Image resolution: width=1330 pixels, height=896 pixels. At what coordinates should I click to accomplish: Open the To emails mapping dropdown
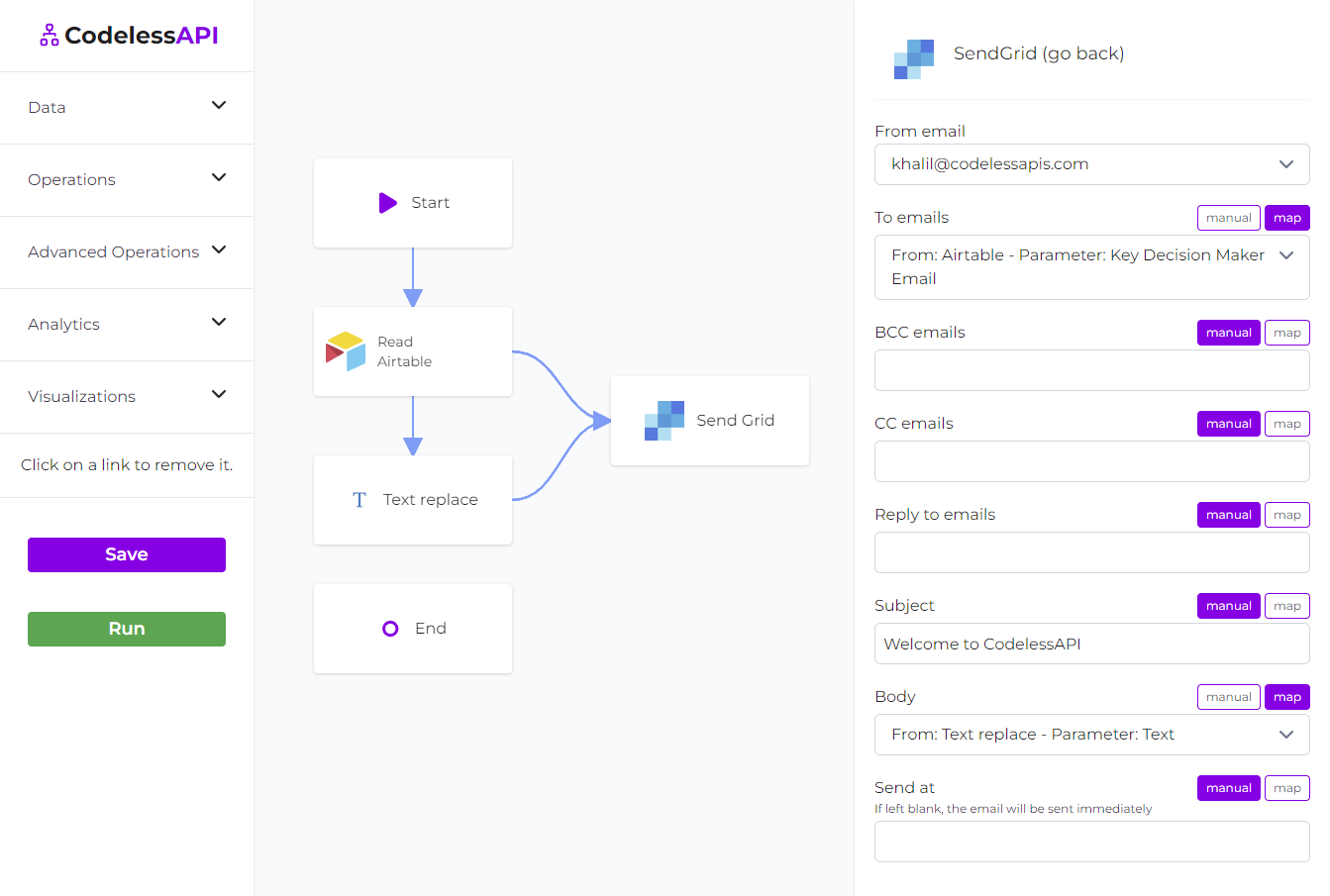[x=1092, y=267]
